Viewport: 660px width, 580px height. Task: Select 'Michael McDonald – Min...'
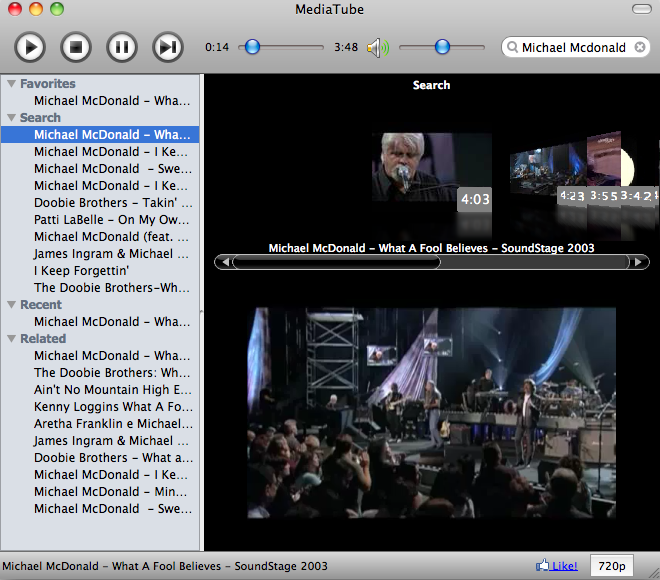tap(100, 492)
